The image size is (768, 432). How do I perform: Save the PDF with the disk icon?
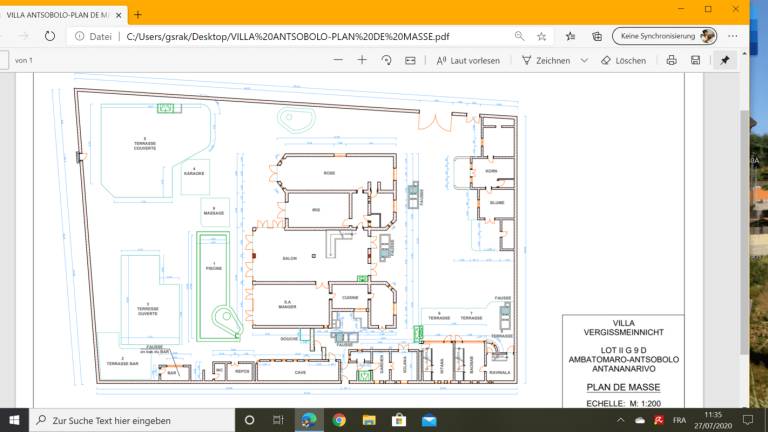tap(695, 60)
